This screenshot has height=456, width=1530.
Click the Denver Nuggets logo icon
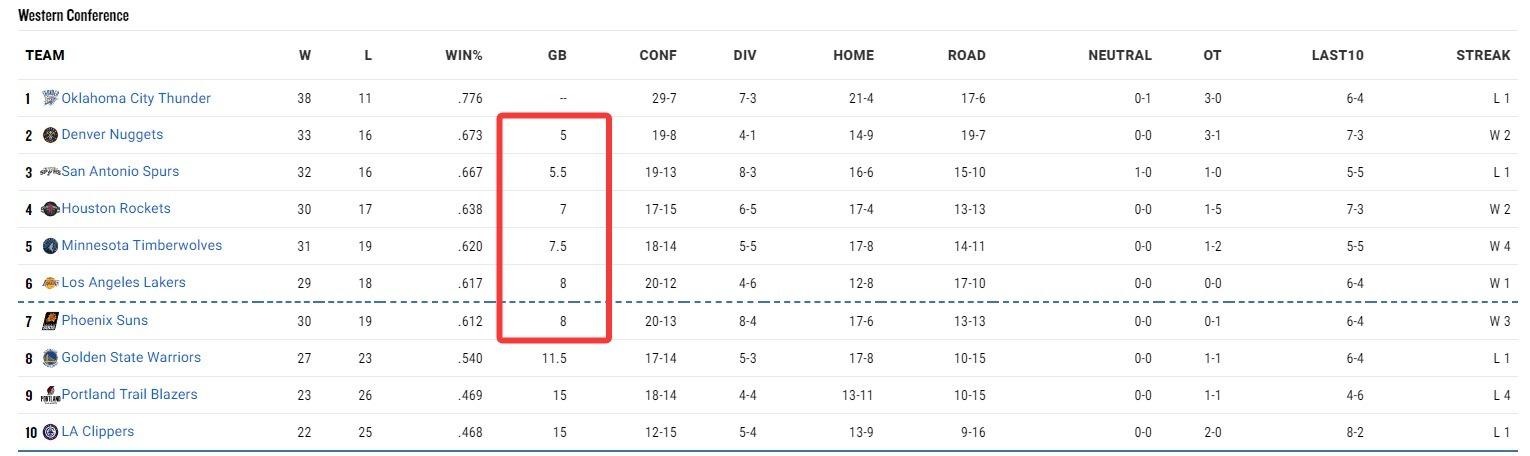pyautogui.click(x=50, y=135)
